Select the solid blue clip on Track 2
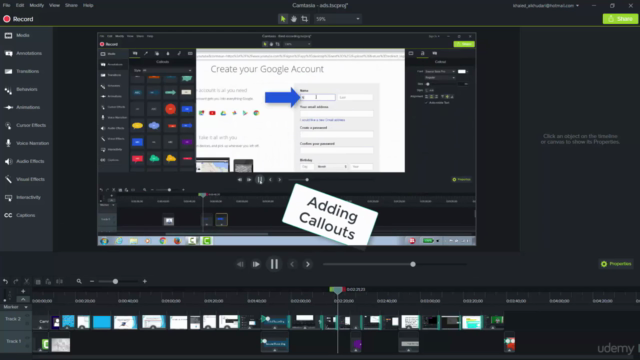This screenshot has width=640, height=360. [102, 322]
